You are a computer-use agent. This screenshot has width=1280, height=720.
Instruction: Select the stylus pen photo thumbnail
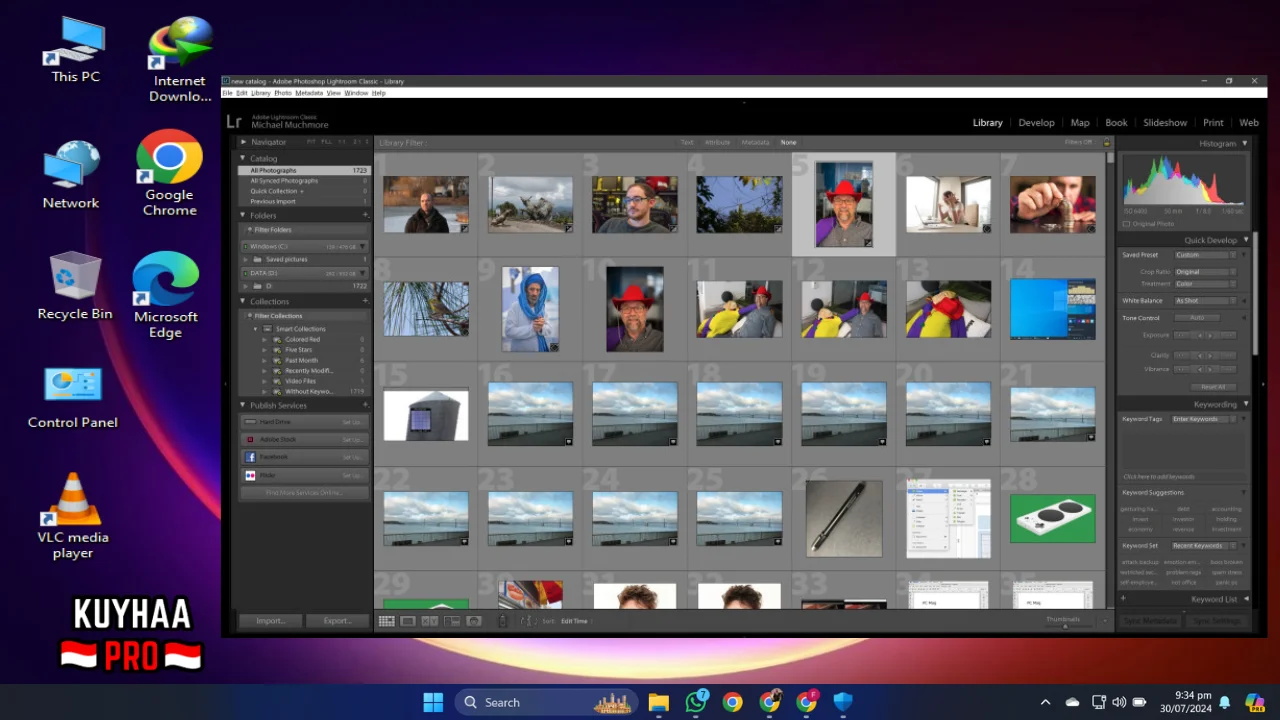(844, 518)
